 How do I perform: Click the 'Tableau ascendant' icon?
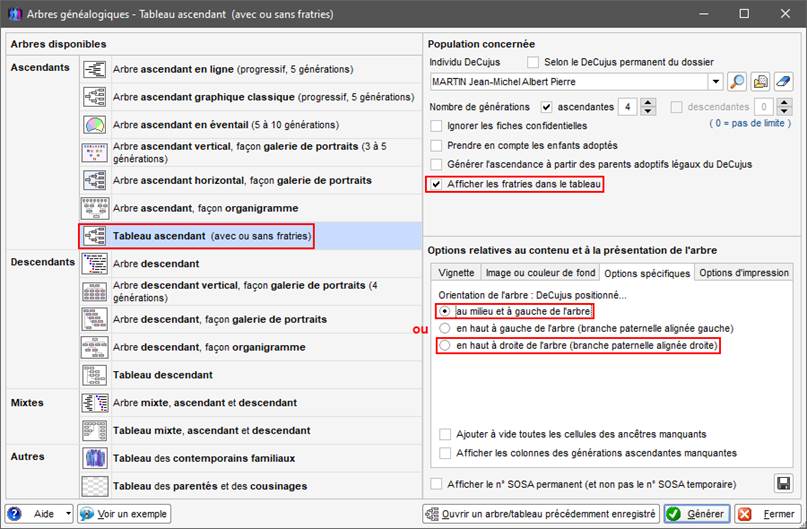(95, 236)
